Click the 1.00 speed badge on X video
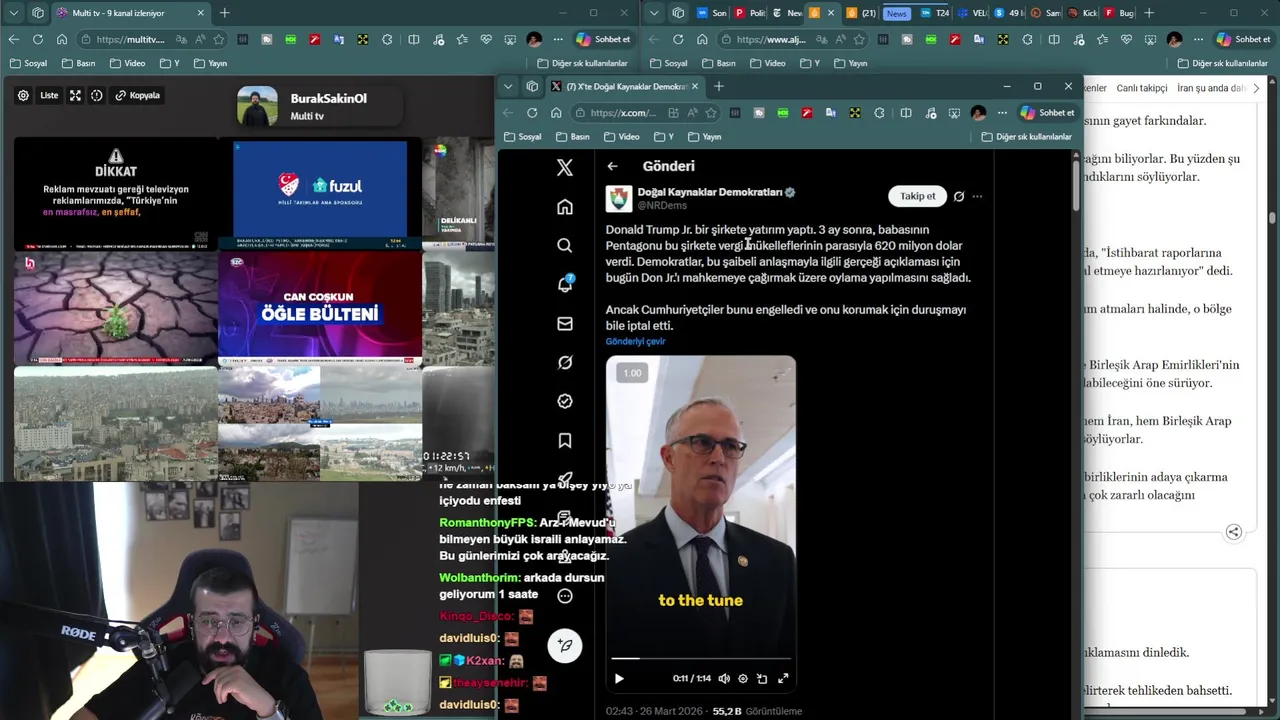 coord(632,373)
